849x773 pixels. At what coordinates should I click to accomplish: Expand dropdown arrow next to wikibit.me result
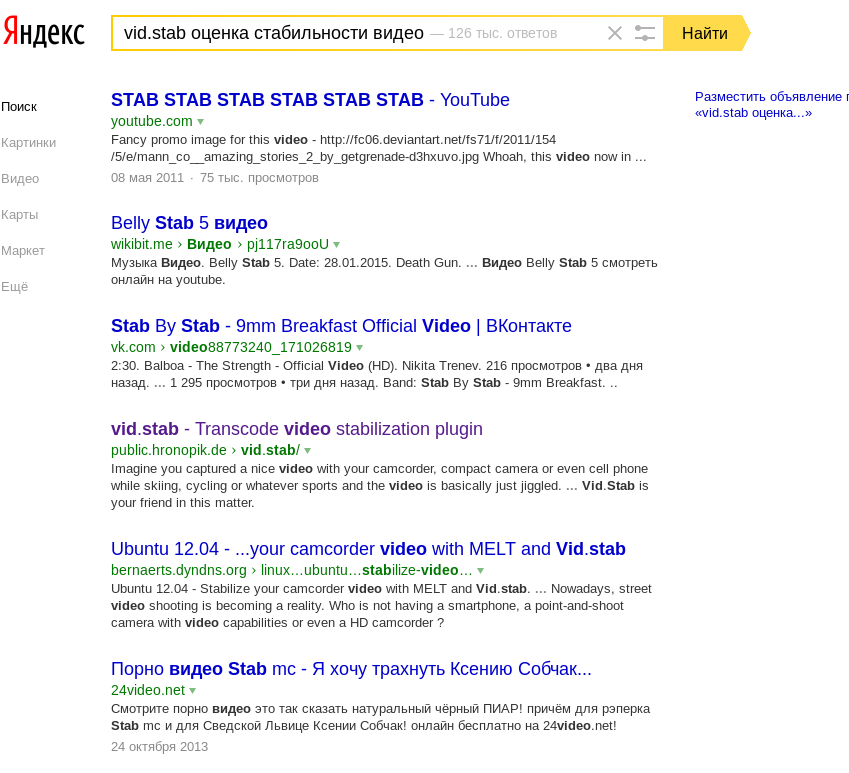(336, 245)
